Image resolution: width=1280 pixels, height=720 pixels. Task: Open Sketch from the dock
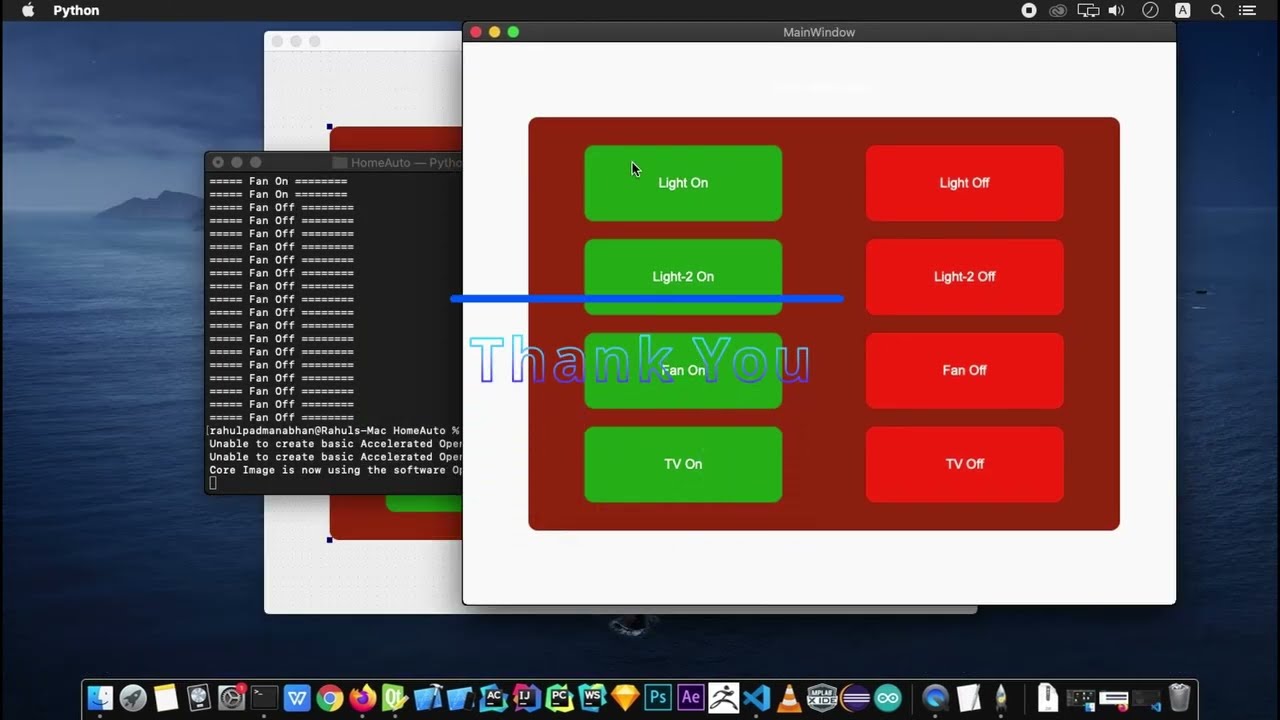[x=625, y=697]
